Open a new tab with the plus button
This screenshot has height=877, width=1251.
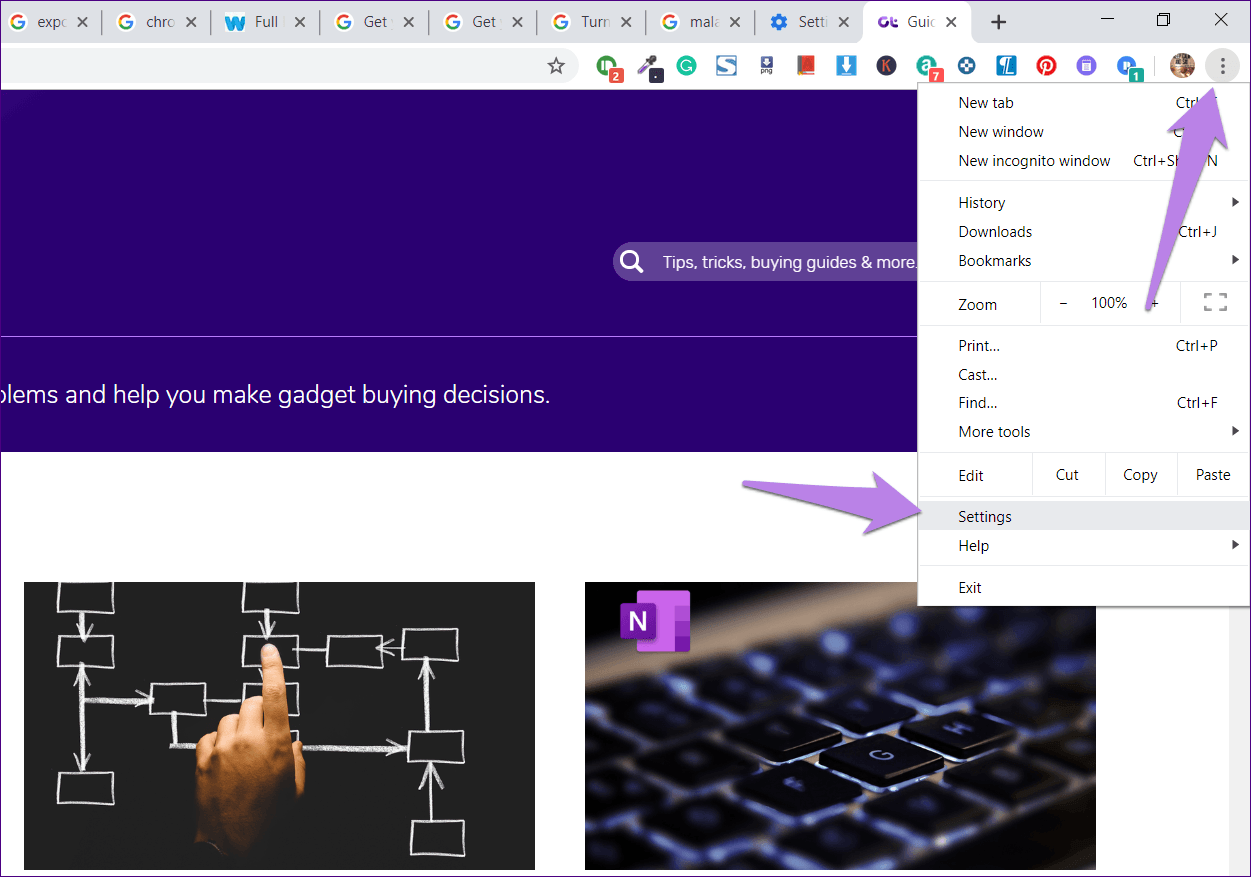998,22
